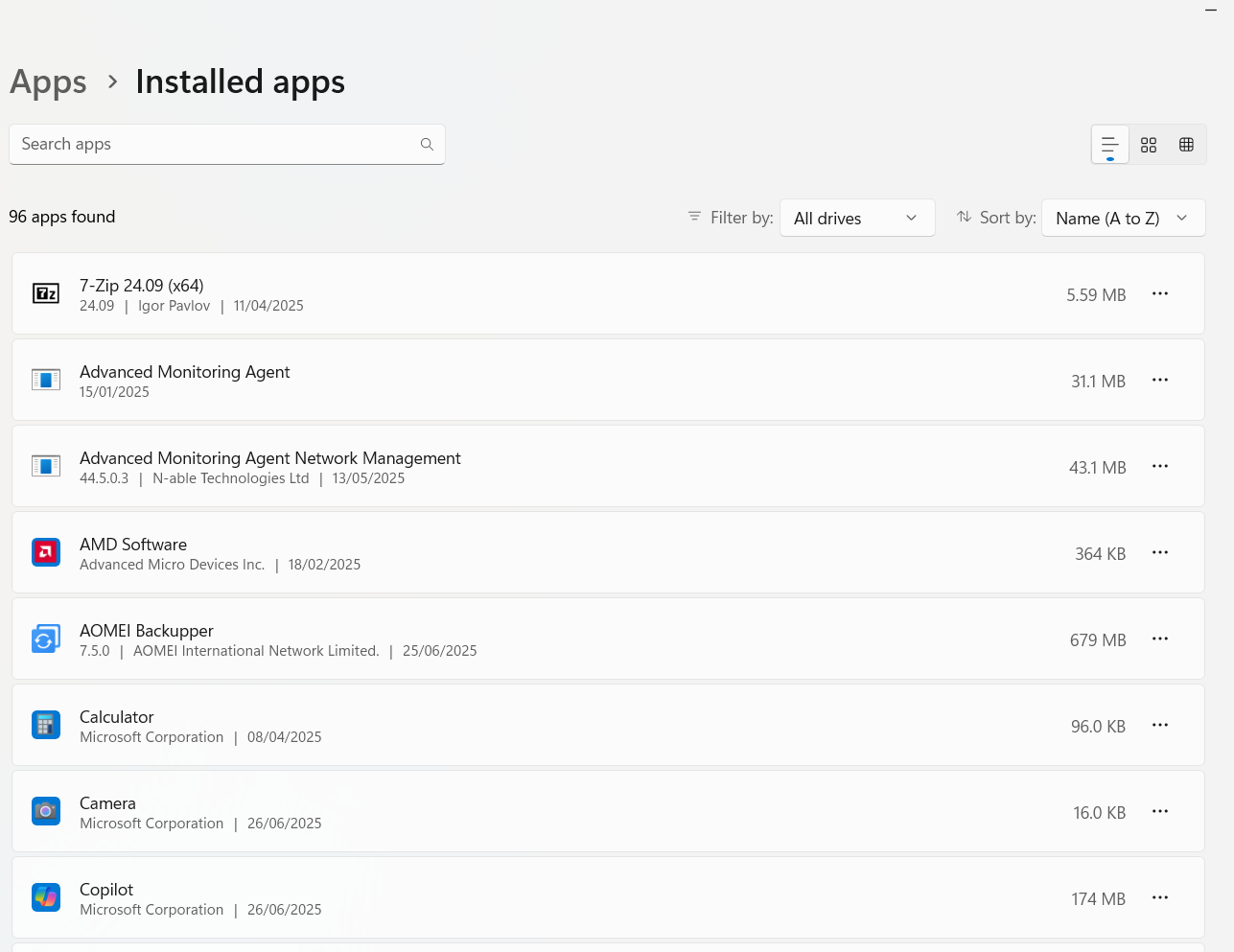Viewport: 1234px width, 952px height.
Task: Click the 96 apps found text
Action: (62, 217)
